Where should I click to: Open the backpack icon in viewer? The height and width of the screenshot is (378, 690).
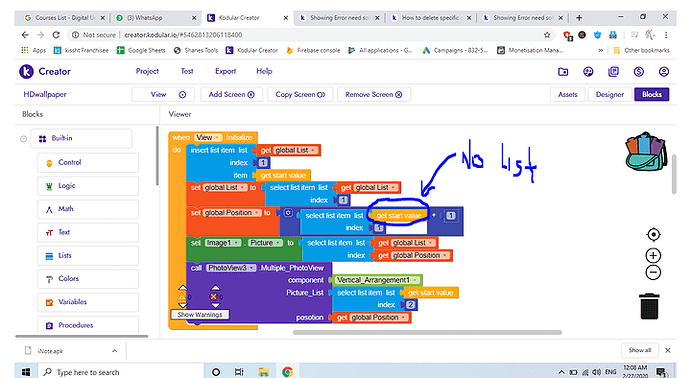click(x=646, y=151)
